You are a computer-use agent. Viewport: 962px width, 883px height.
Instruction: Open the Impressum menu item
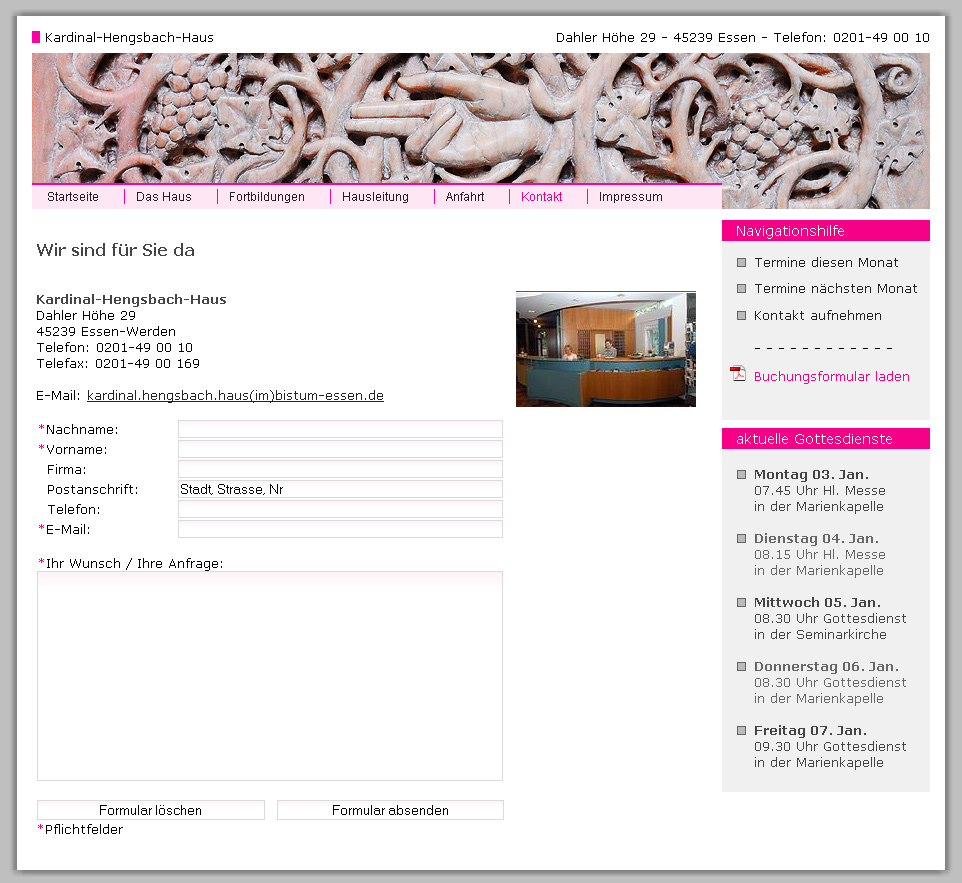pos(630,197)
